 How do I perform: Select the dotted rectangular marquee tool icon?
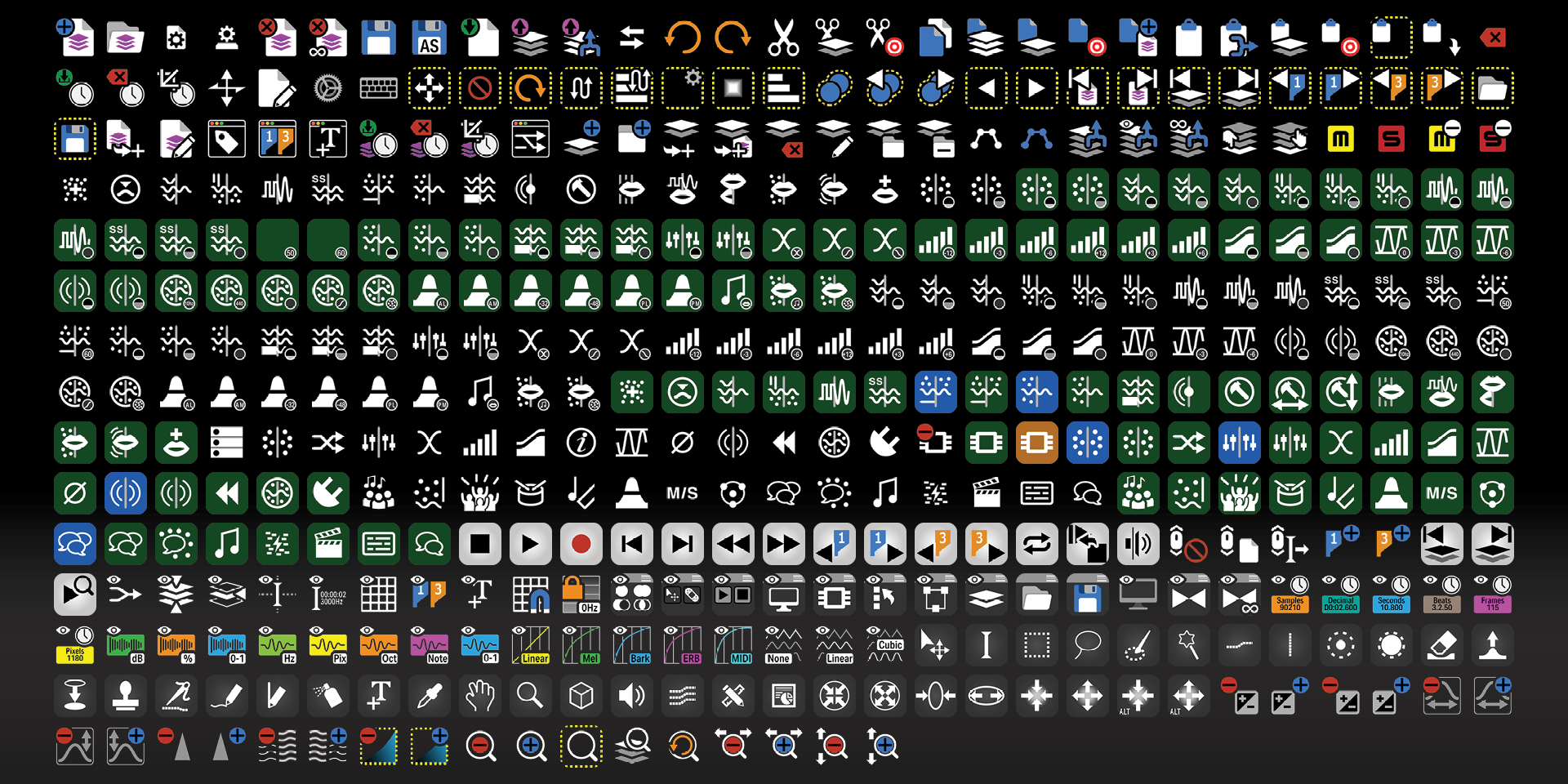[x=1037, y=645]
